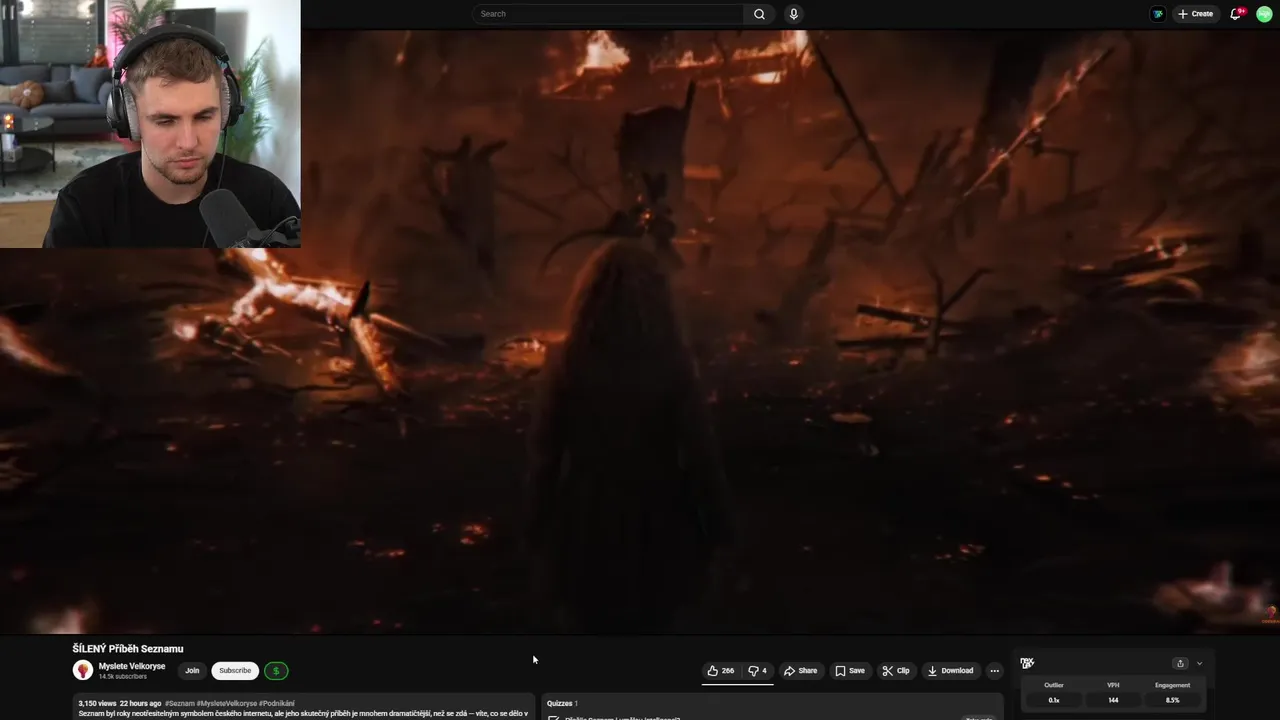Click the Engagement 8.5% stat
Image resolution: width=1280 pixels, height=720 pixels.
[1172, 692]
